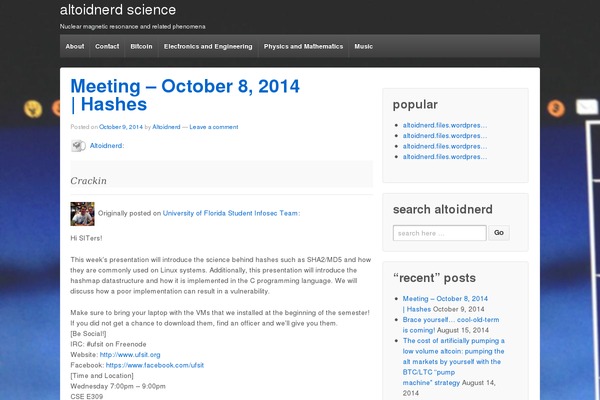The width and height of the screenshot is (600, 400).
Task: Open the Meeting – October 8, 2014 Hashes headline
Action: (x=185, y=95)
